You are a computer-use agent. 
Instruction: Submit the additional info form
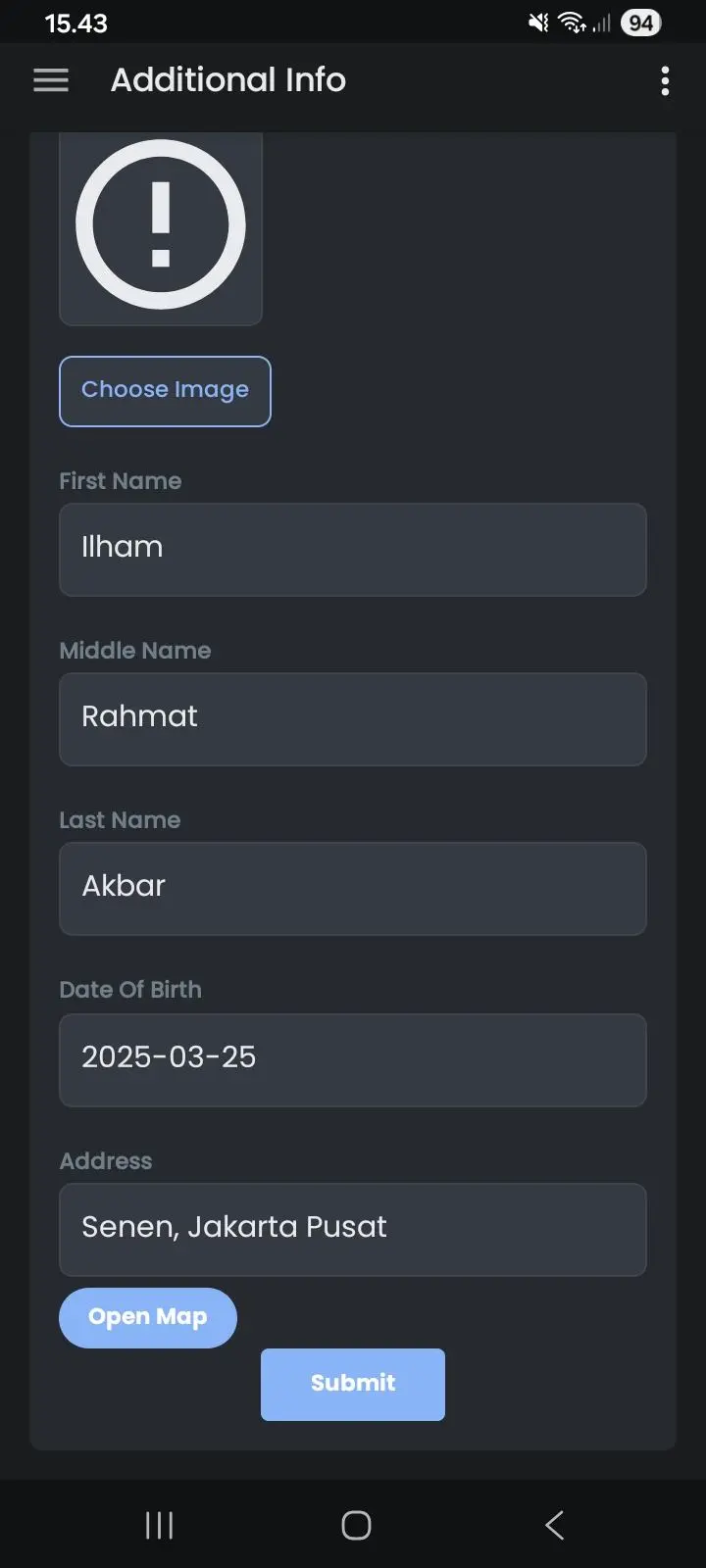[x=353, y=1384]
